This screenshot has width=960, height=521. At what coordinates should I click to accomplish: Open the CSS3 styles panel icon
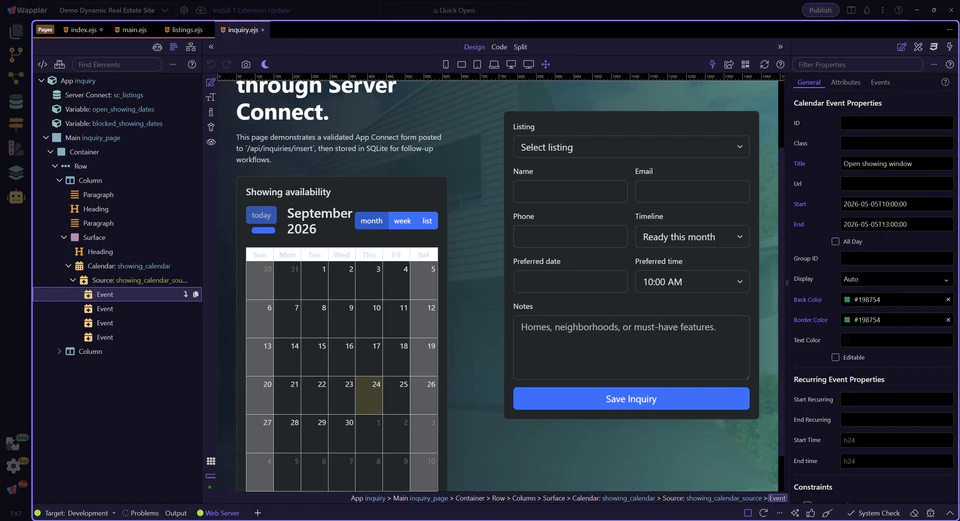click(x=934, y=47)
